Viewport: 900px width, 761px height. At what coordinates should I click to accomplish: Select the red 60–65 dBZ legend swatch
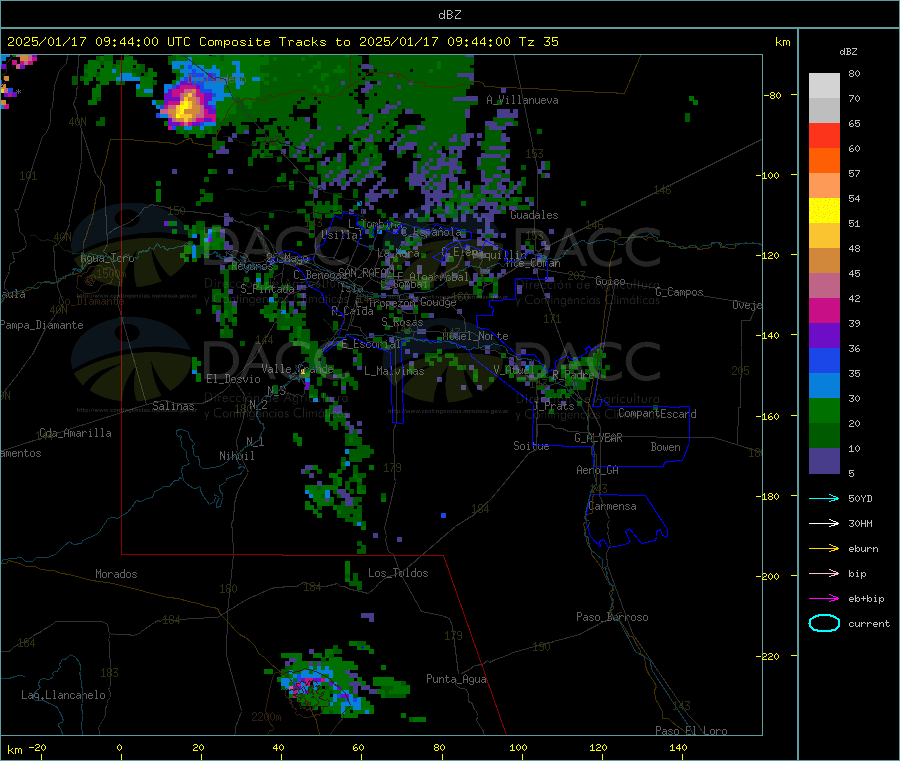click(x=824, y=135)
